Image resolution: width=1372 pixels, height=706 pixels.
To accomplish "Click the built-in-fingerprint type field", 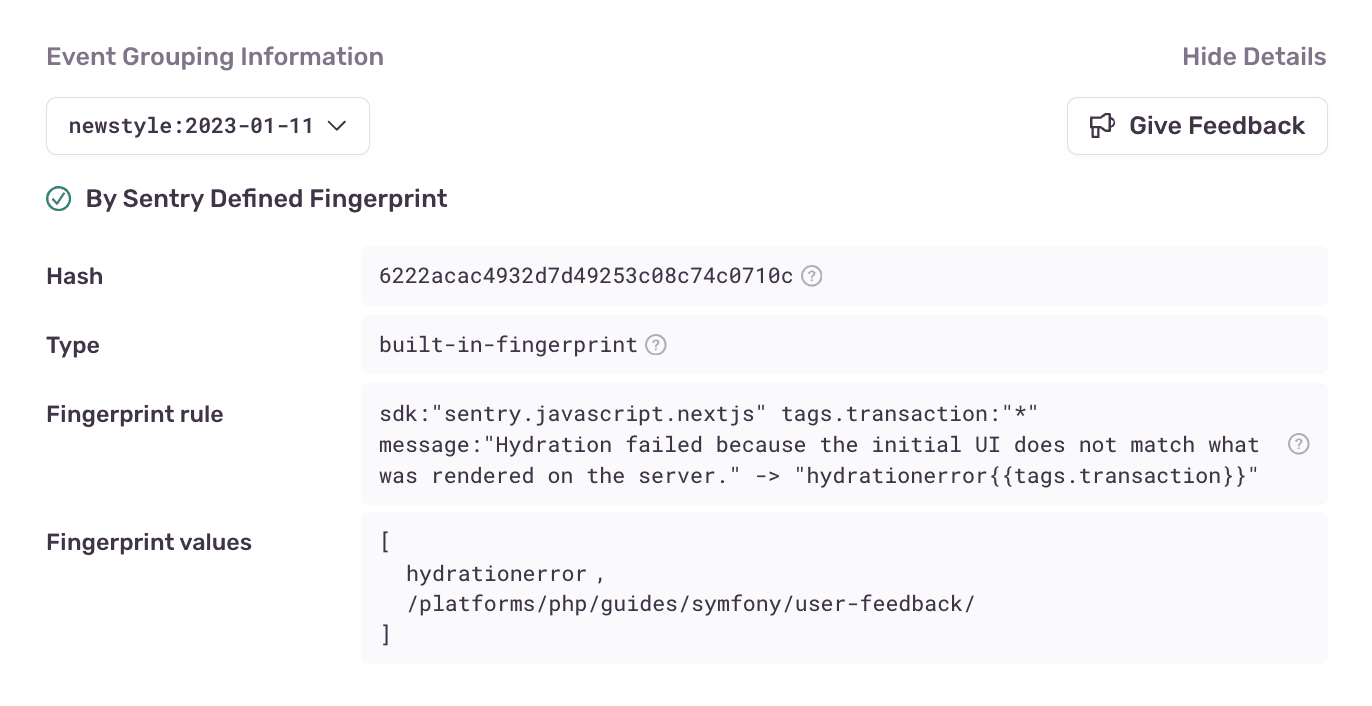I will tap(508, 345).
